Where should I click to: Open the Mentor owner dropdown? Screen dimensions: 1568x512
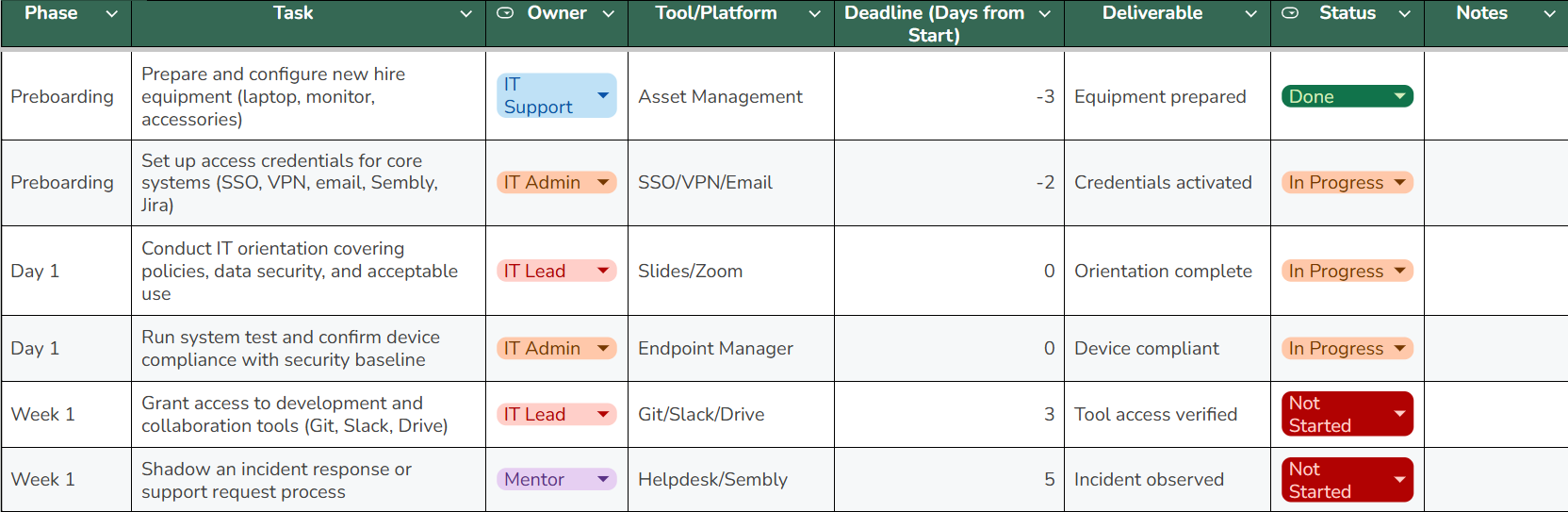[602, 479]
